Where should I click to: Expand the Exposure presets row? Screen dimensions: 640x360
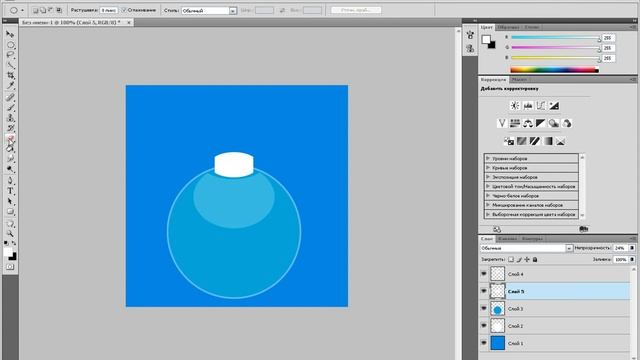coord(488,177)
